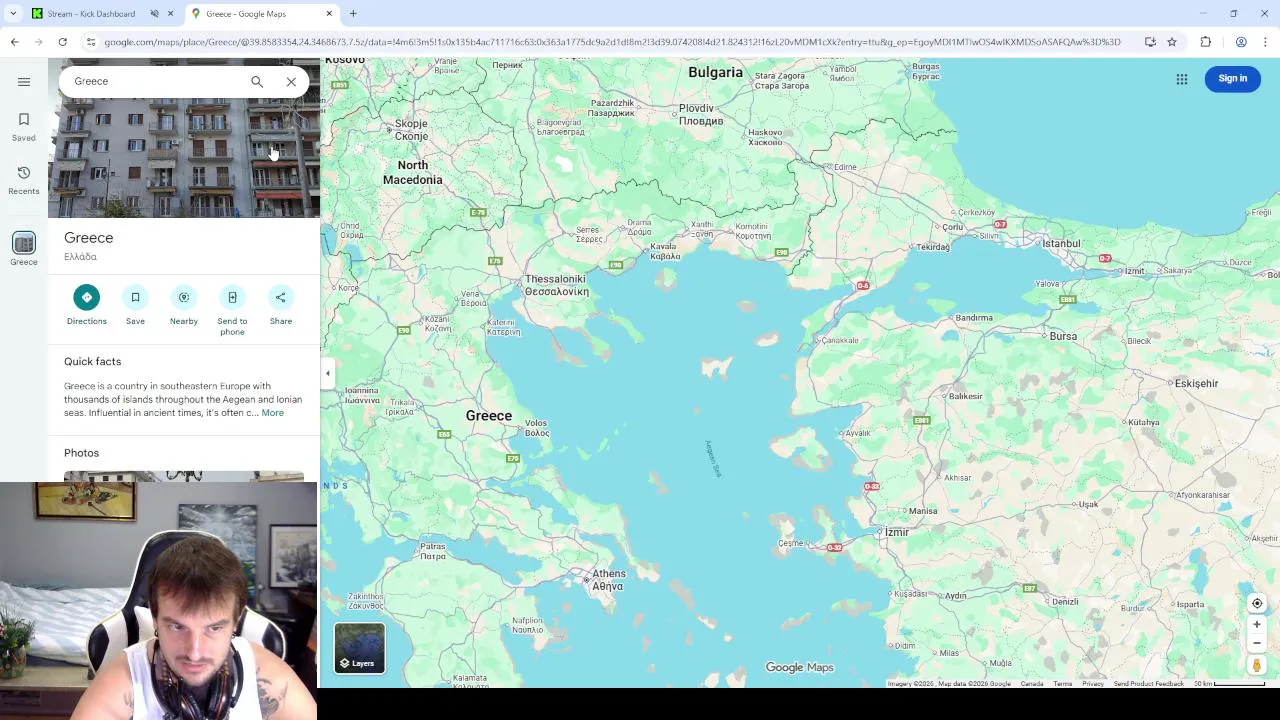This screenshot has height=720, width=1280.
Task: Open a new browser tab
Action: tap(353, 14)
